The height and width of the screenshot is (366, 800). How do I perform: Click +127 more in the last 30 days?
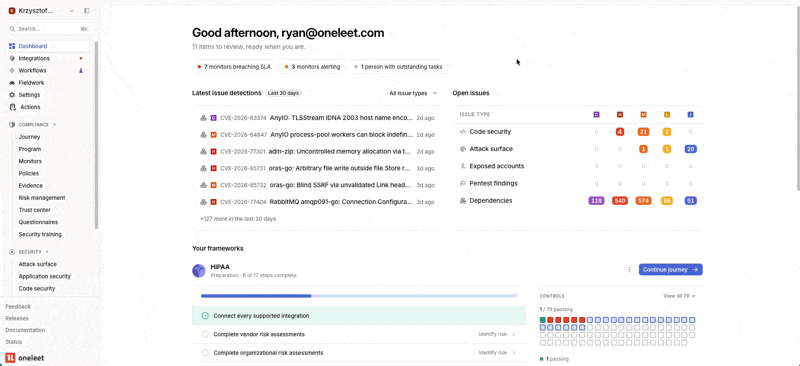click(238, 218)
